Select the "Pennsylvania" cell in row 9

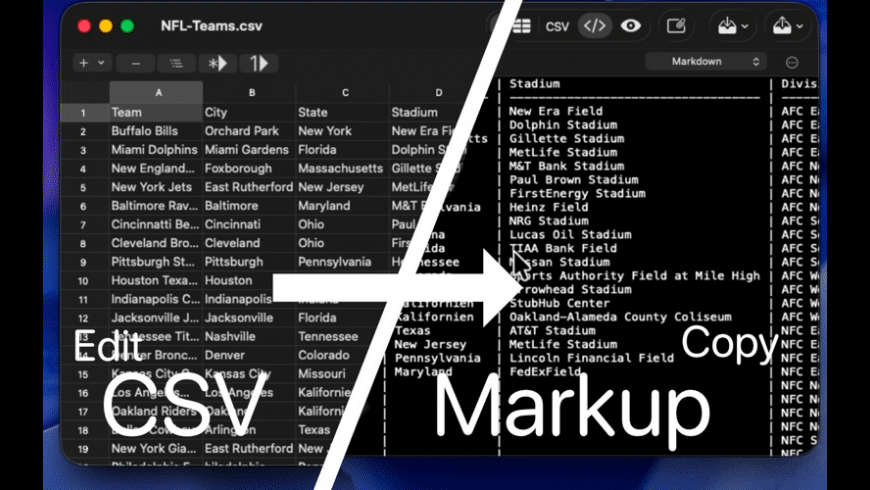(342, 262)
